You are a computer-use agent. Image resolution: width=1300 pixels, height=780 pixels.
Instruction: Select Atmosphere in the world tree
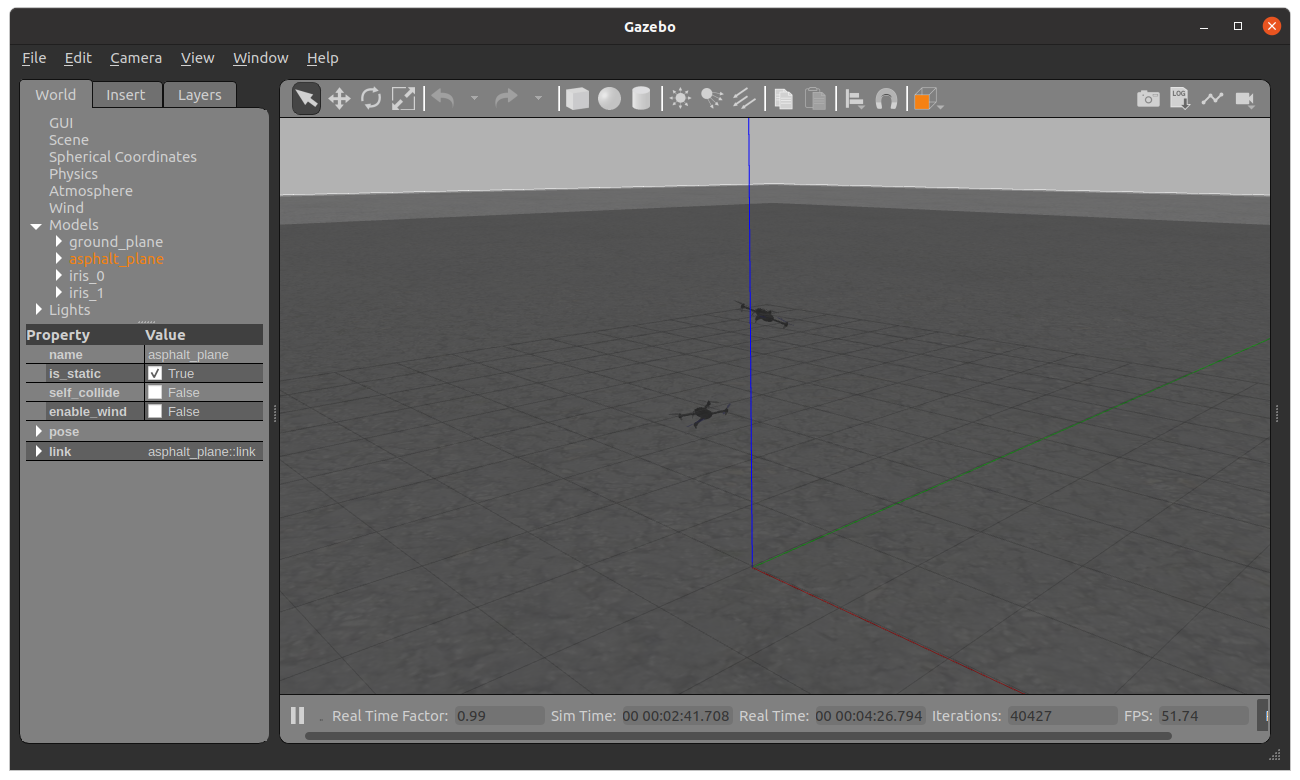tap(91, 191)
